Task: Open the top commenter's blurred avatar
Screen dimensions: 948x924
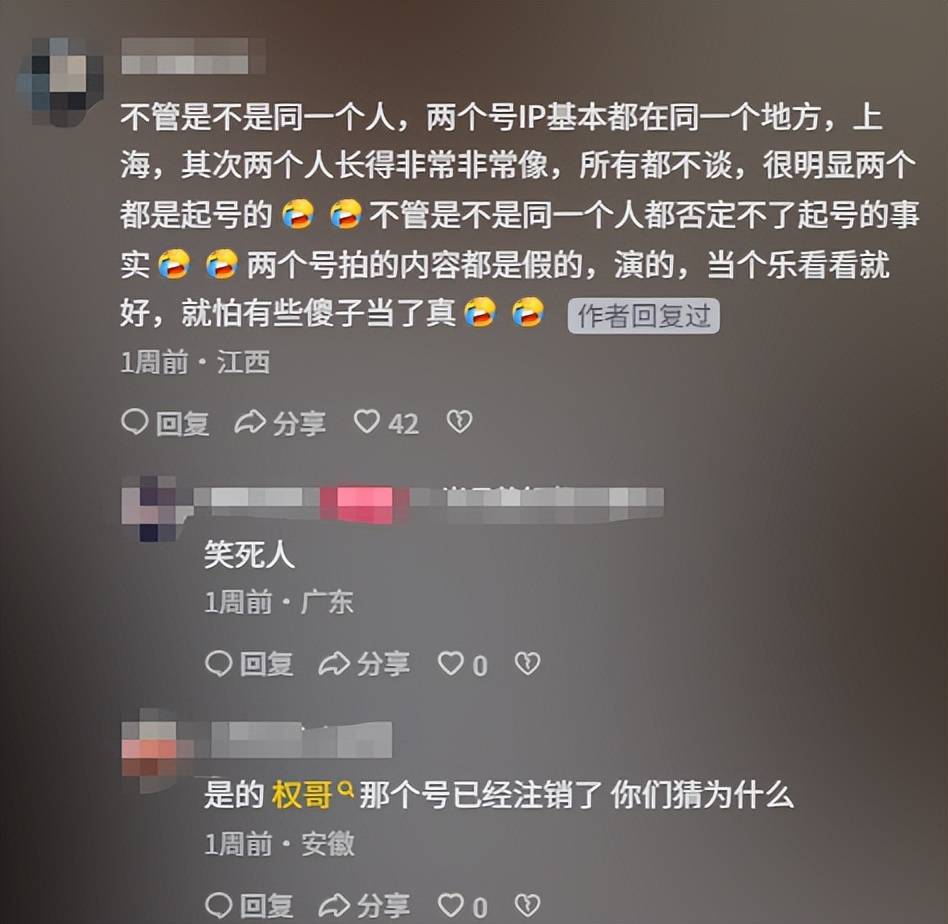Action: [60, 80]
